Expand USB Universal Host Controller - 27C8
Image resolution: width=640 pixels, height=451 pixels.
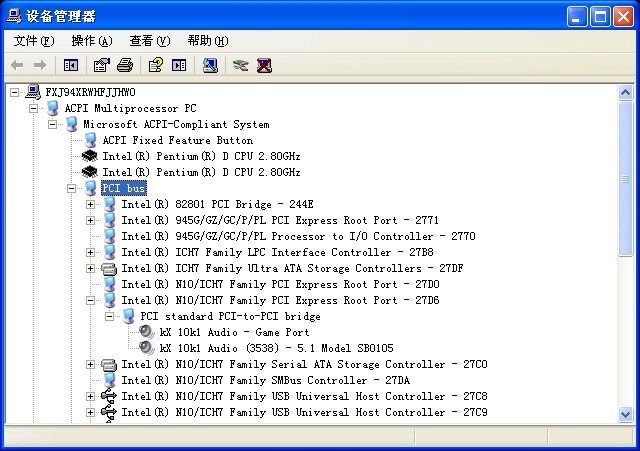tap(91, 396)
